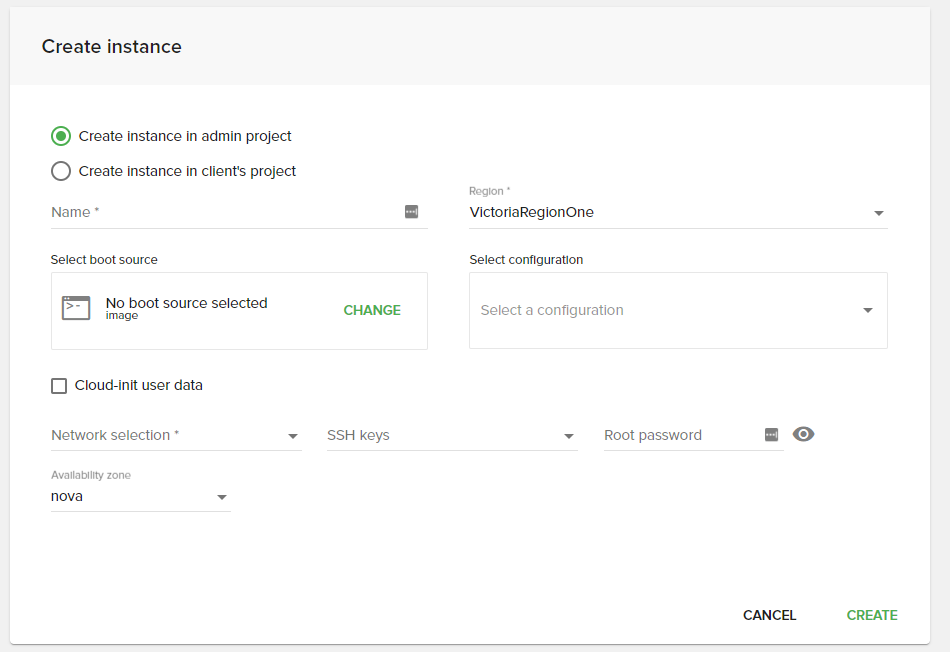Click the terminal boot source icon
Screen dimensions: 950x652
76,308
